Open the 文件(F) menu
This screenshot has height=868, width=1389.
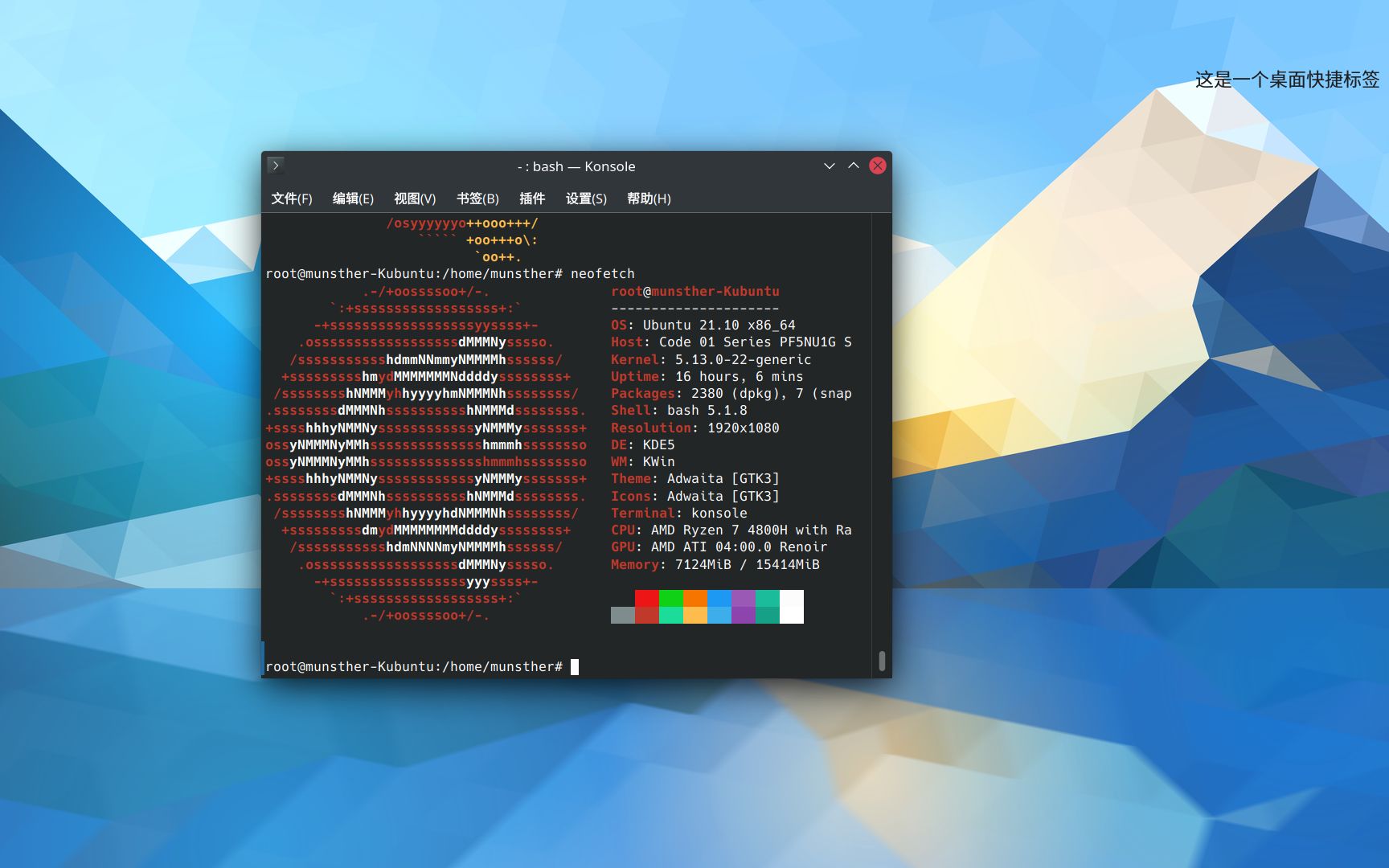click(292, 199)
